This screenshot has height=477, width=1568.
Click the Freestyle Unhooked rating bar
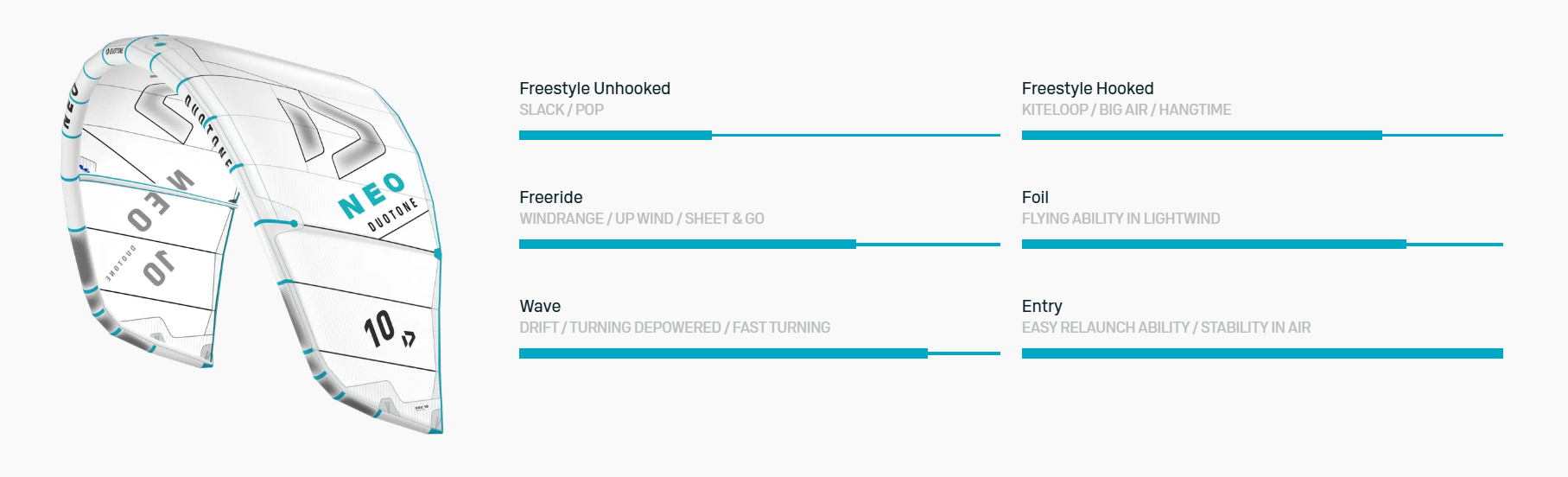[x=759, y=136]
